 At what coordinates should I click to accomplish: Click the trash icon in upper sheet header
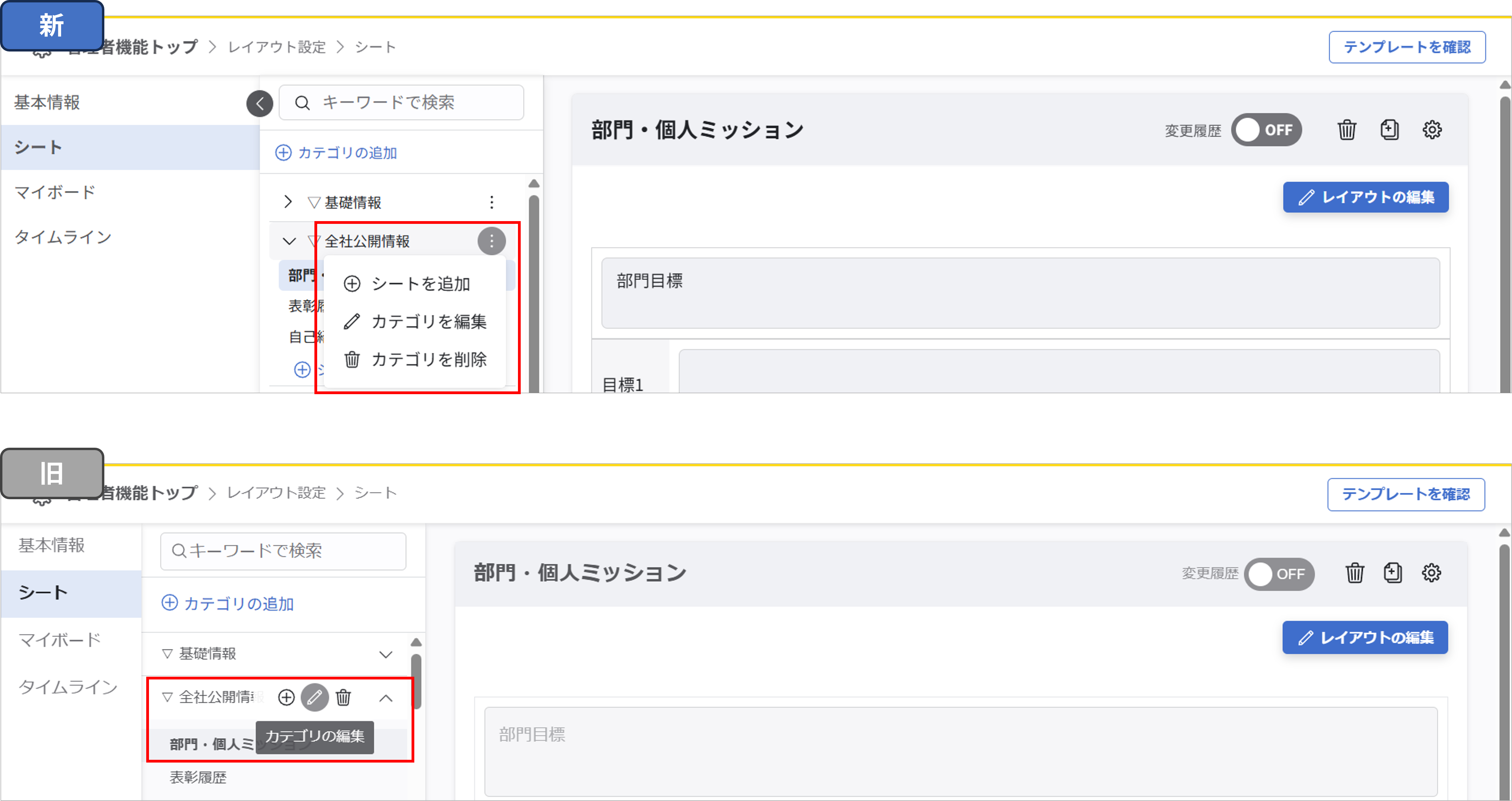tap(1347, 130)
